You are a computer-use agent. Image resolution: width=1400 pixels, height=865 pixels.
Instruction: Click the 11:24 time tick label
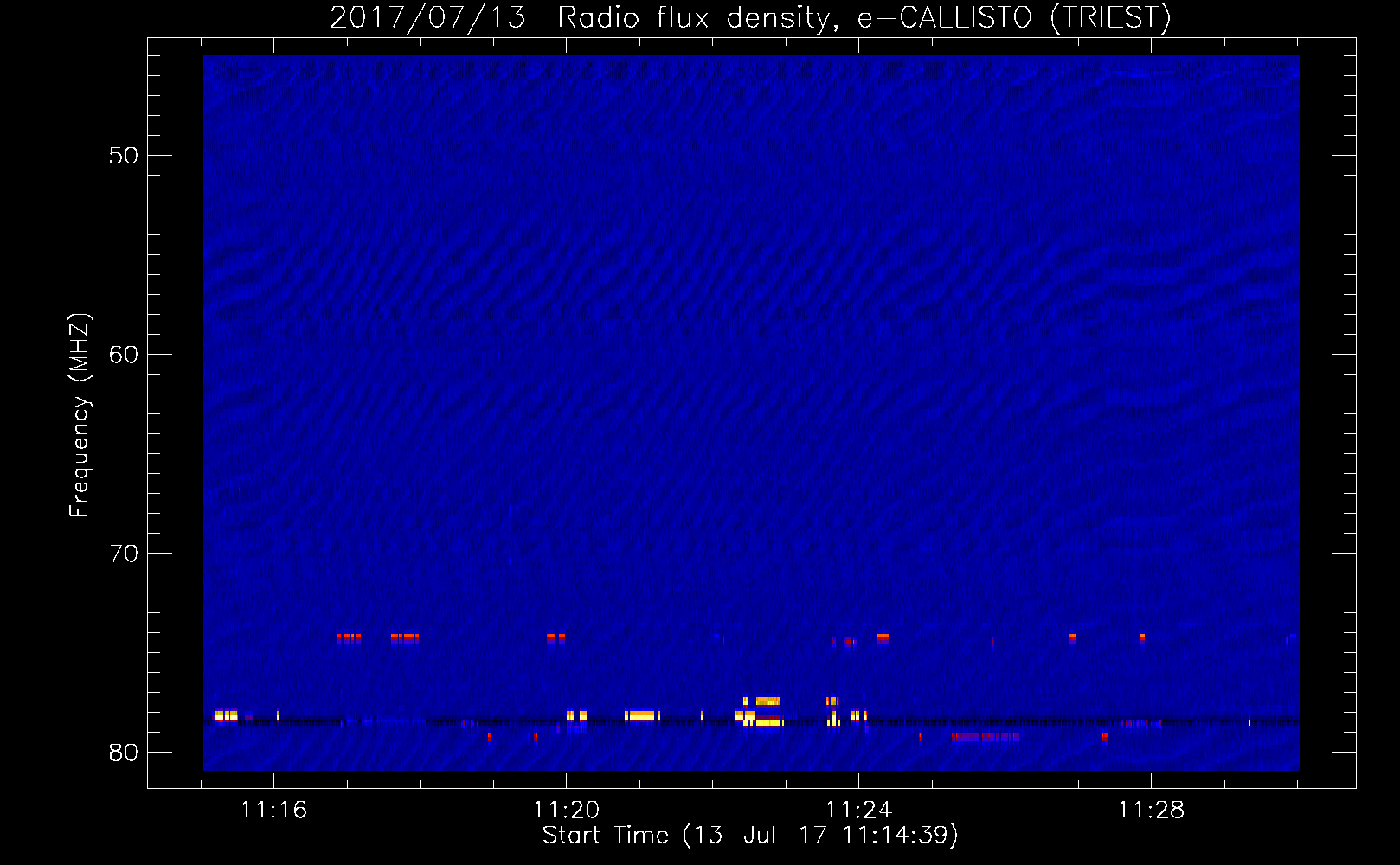coord(858,810)
